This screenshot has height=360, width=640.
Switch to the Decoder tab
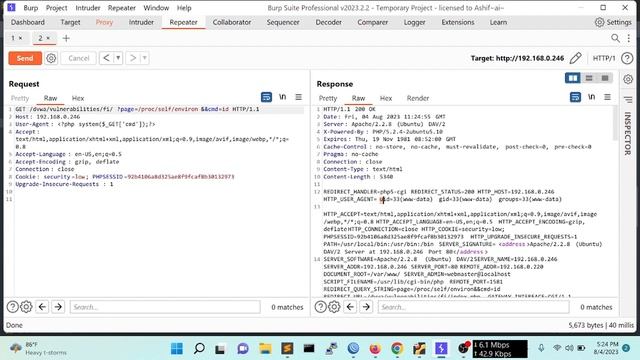pos(329,22)
